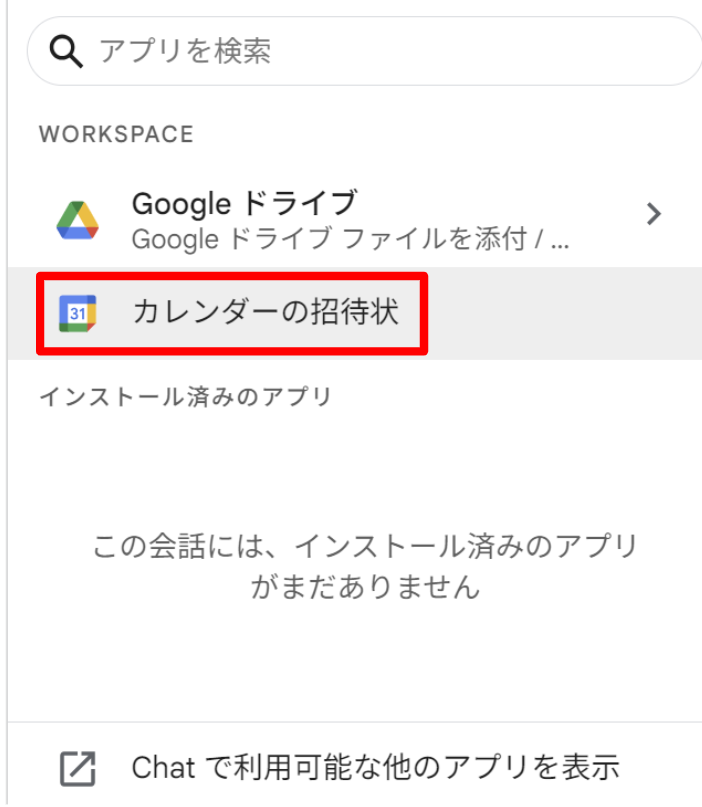Click the この会話には、インストール済みのアプリ message line
Screen dimensions: 702x807
[x=365, y=548]
